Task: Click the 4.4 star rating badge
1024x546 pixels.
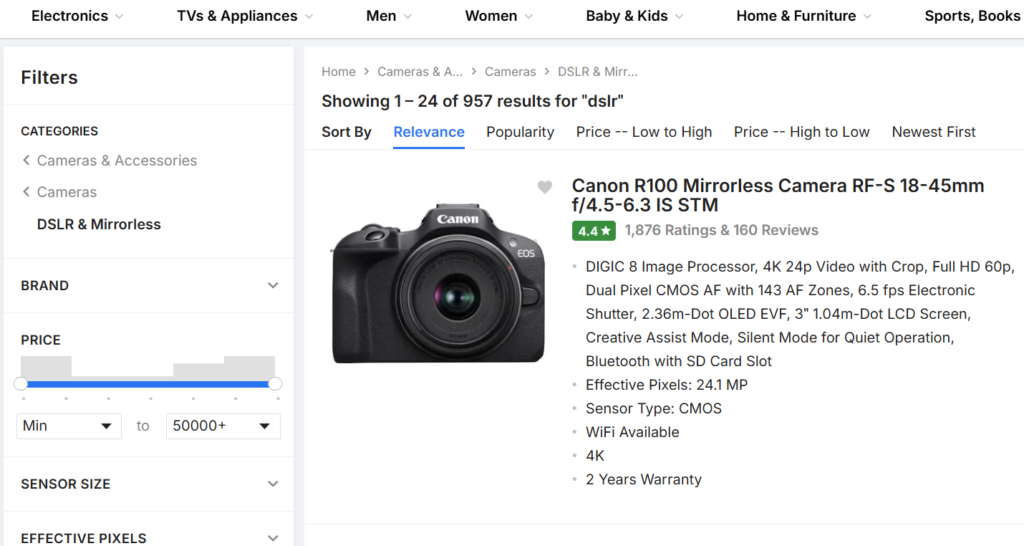Action: [x=594, y=230]
